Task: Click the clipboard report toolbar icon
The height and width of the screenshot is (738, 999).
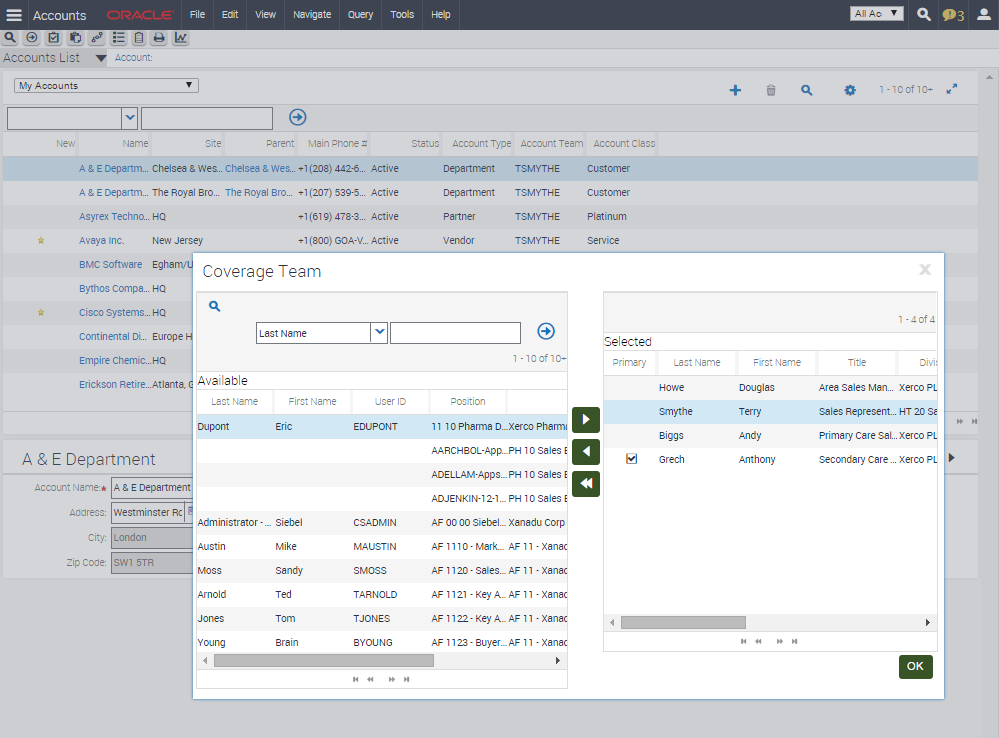Action: [x=139, y=38]
